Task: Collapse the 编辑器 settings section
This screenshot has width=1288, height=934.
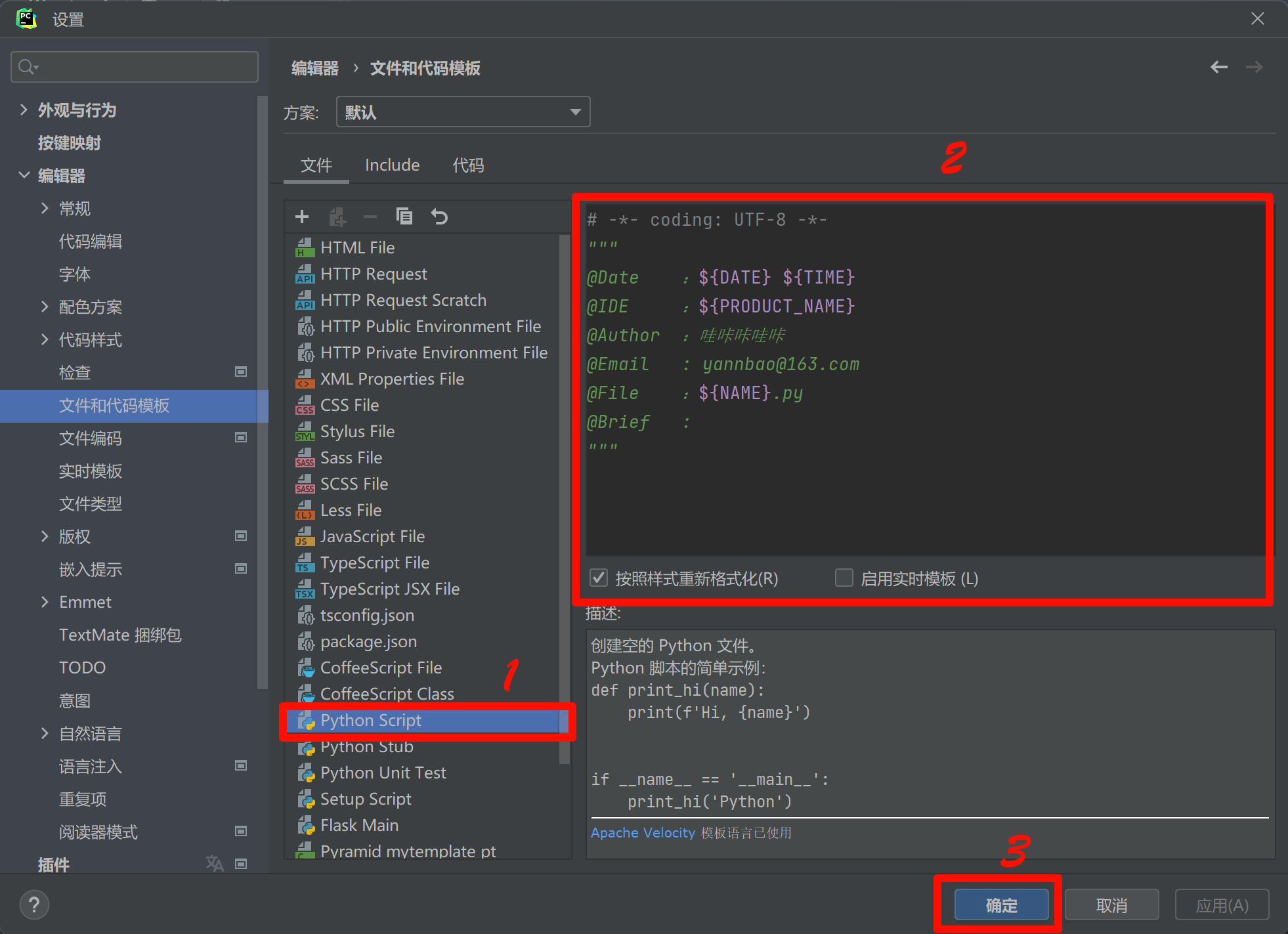Action: pos(24,175)
